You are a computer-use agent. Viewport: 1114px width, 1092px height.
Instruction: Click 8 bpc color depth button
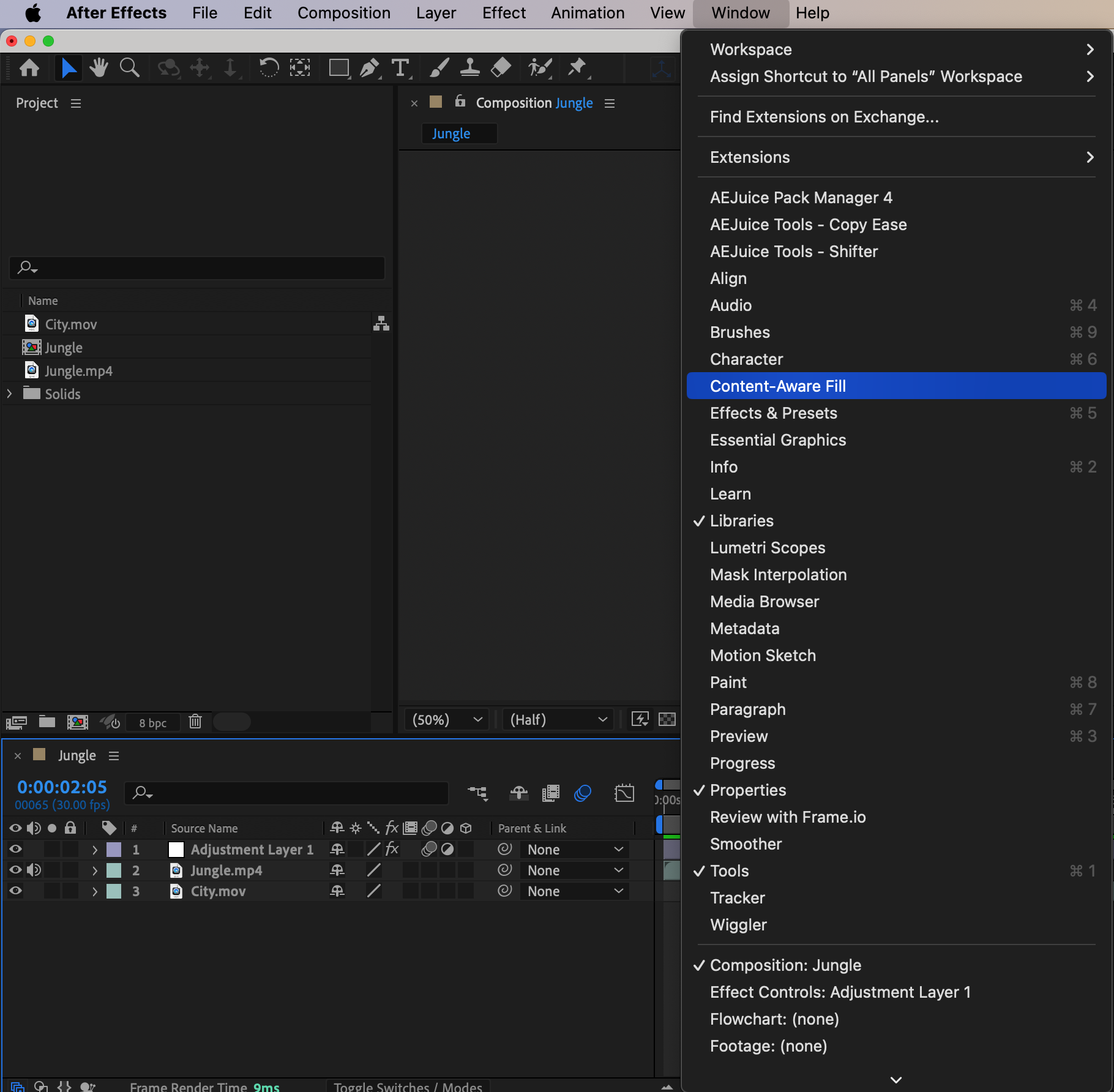153,723
